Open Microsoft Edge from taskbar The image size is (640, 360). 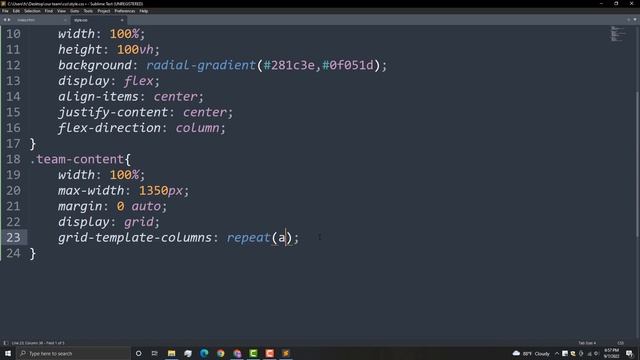click(x=204, y=353)
